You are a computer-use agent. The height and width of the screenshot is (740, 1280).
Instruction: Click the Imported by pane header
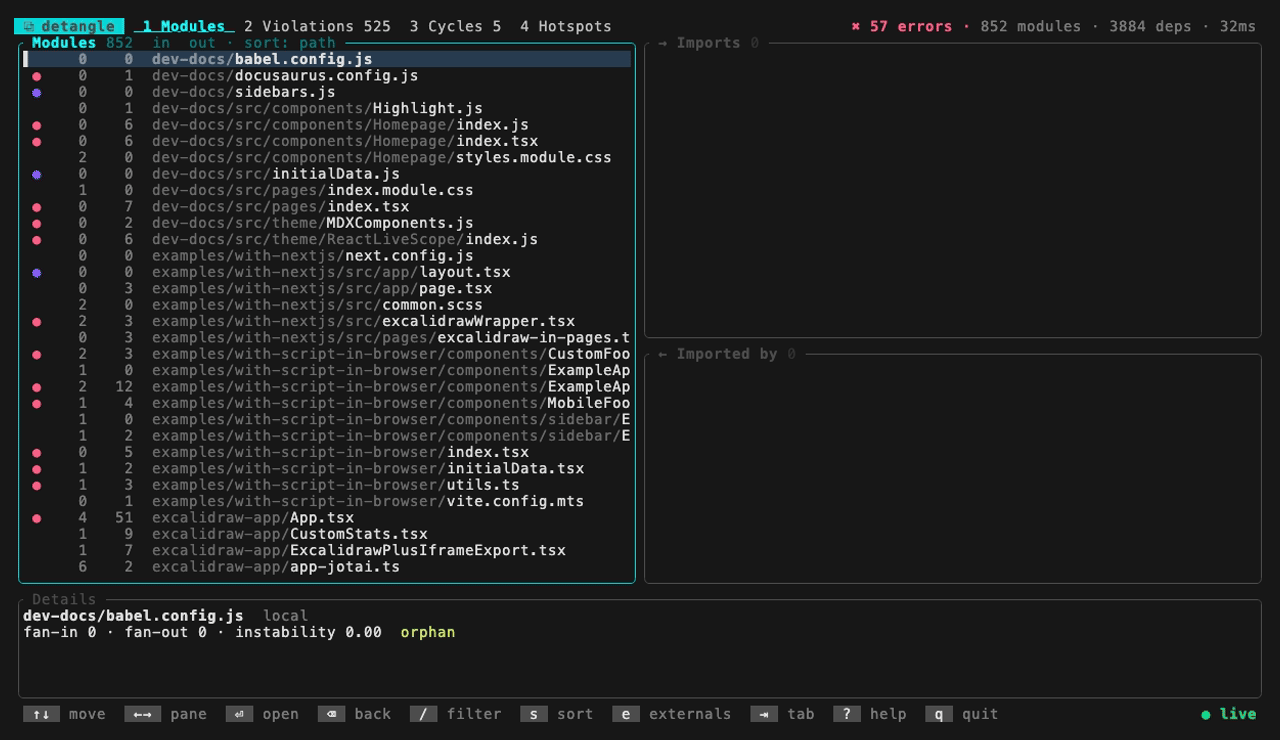tap(727, 354)
